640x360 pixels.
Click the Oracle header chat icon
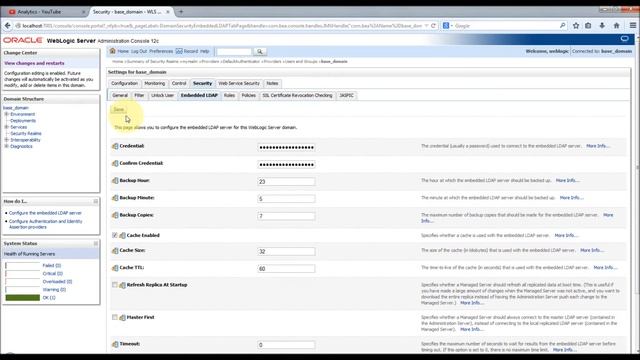point(624,39)
